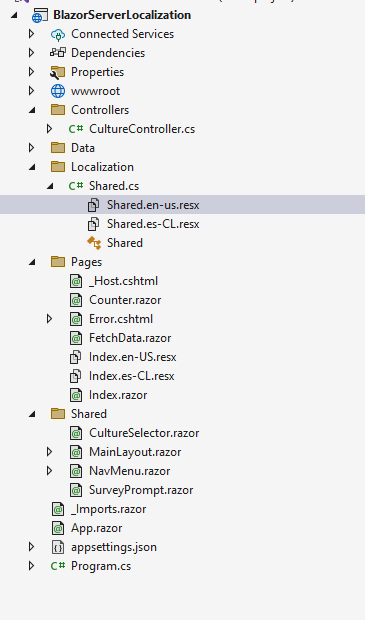Image resolution: width=365 pixels, height=620 pixels.
Task: Click the resx icon of Index.es-CL.resx
Action: [76, 376]
